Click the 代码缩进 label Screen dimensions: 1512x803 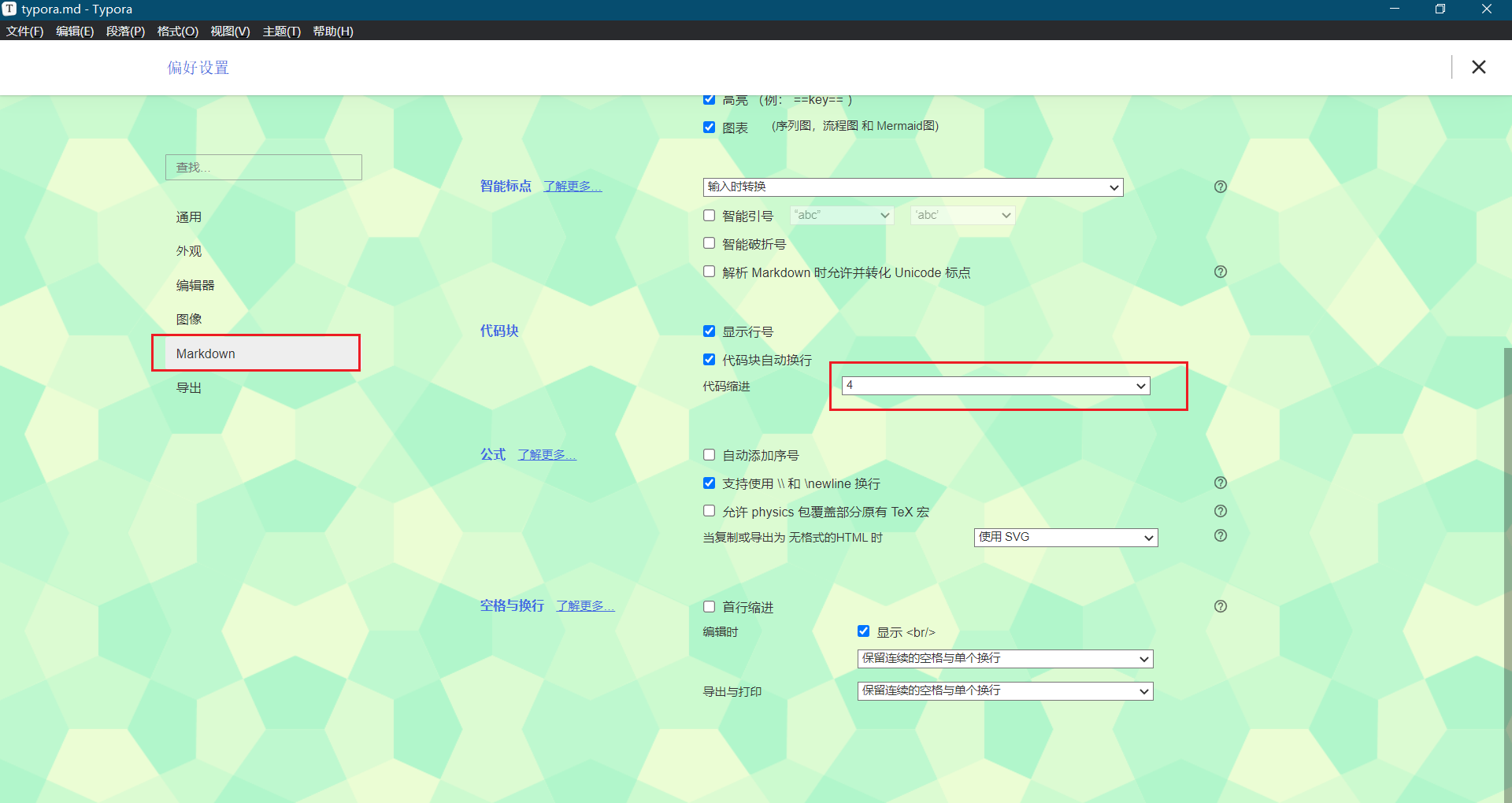(726, 387)
